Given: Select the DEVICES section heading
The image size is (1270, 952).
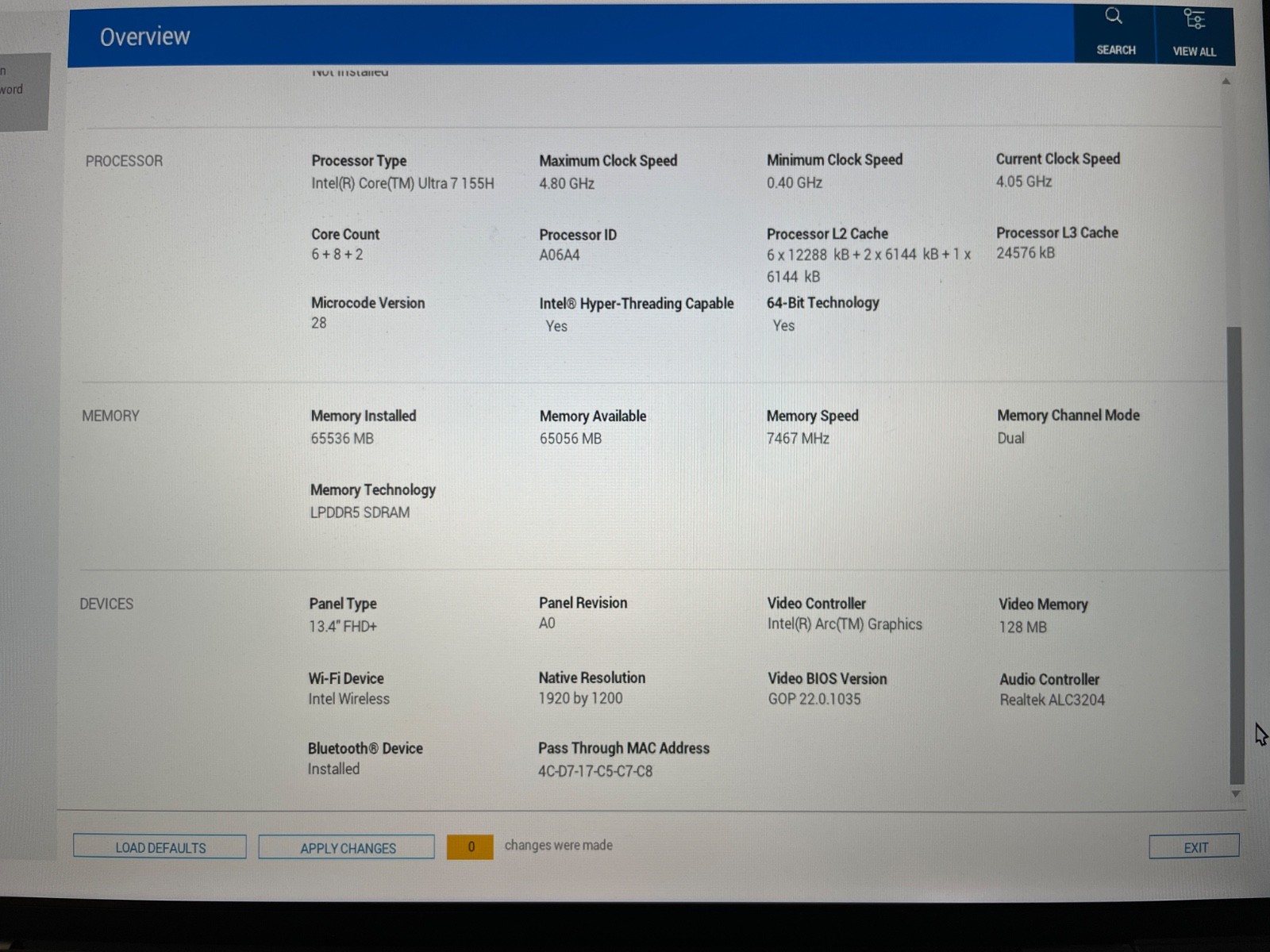Looking at the screenshot, I should pos(106,604).
